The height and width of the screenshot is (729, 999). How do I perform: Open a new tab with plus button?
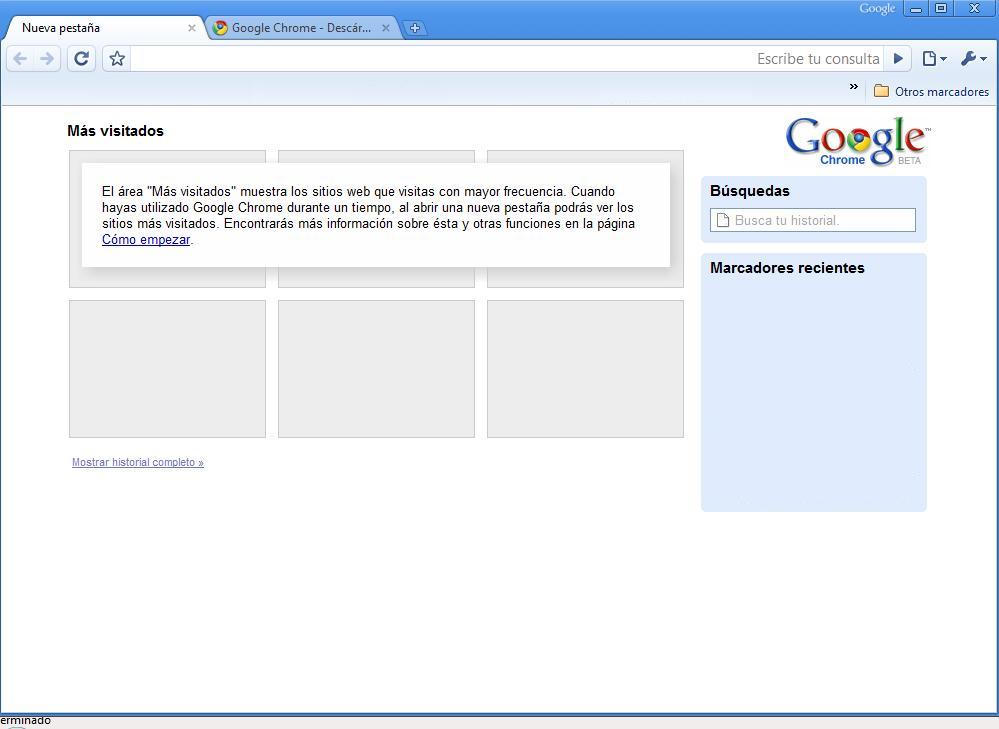click(415, 28)
